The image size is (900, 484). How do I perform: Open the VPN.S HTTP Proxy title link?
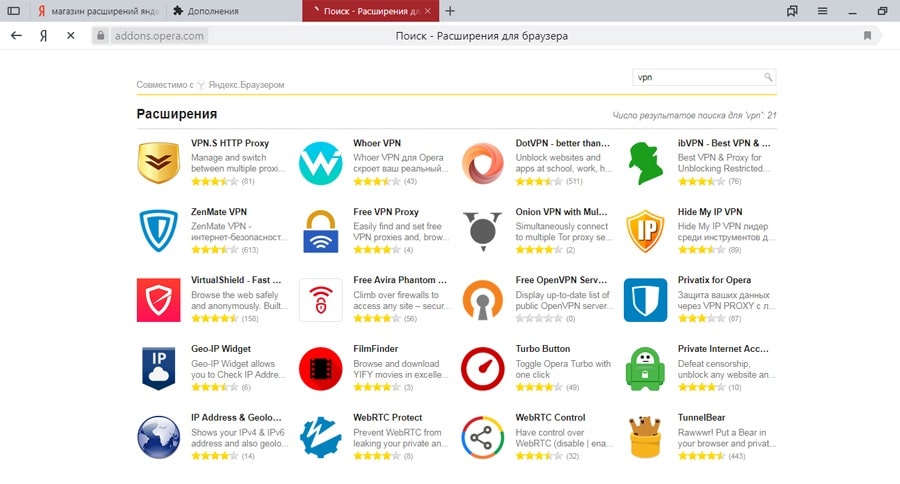coord(230,143)
